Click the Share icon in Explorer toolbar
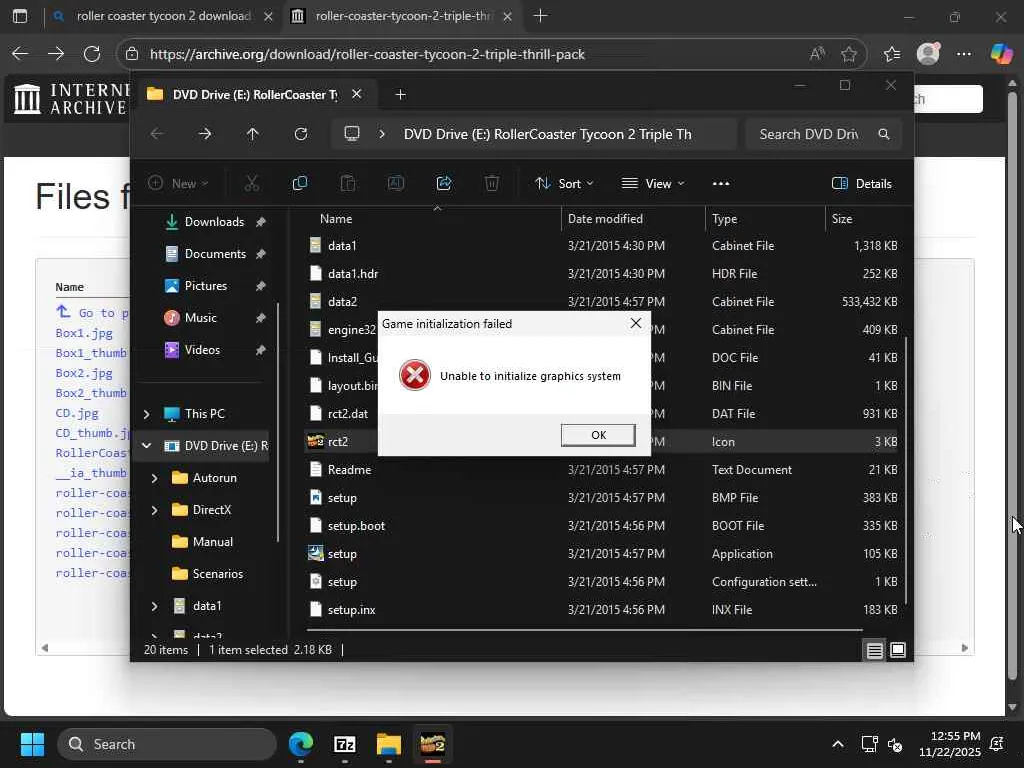Screen dimensions: 1024x768 click(444, 184)
